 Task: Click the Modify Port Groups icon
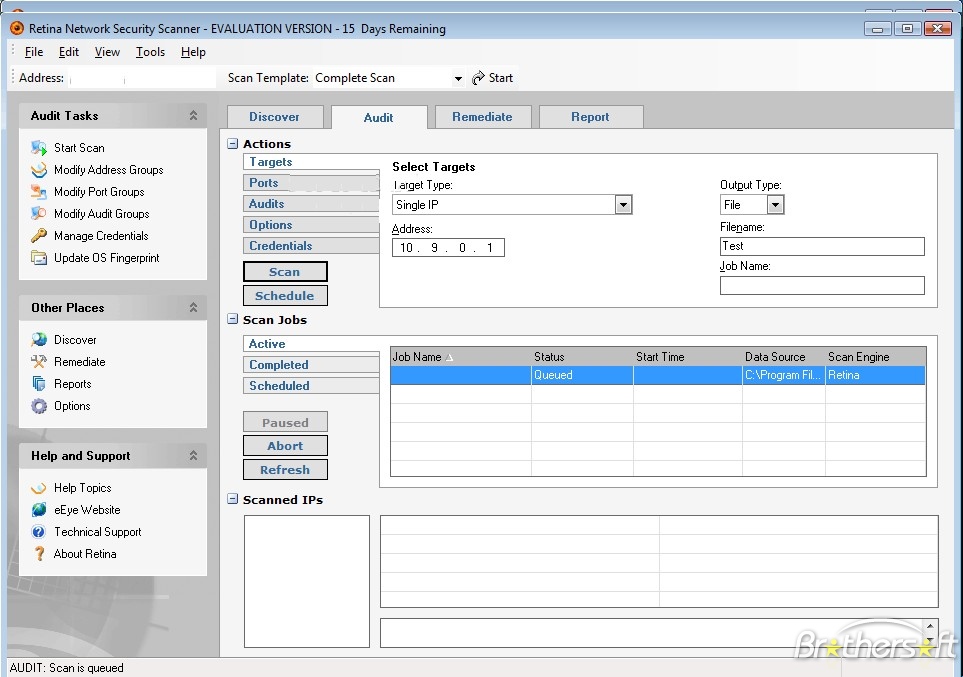39,192
